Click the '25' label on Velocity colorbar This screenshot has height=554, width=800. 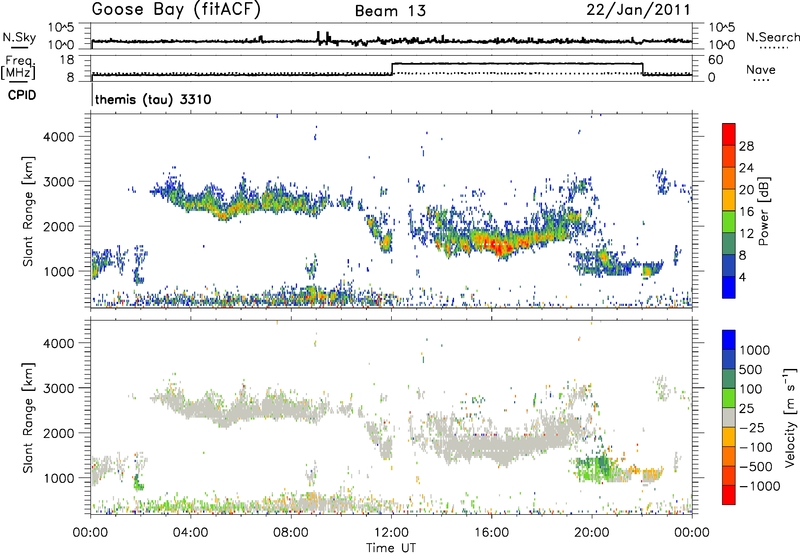(746, 409)
